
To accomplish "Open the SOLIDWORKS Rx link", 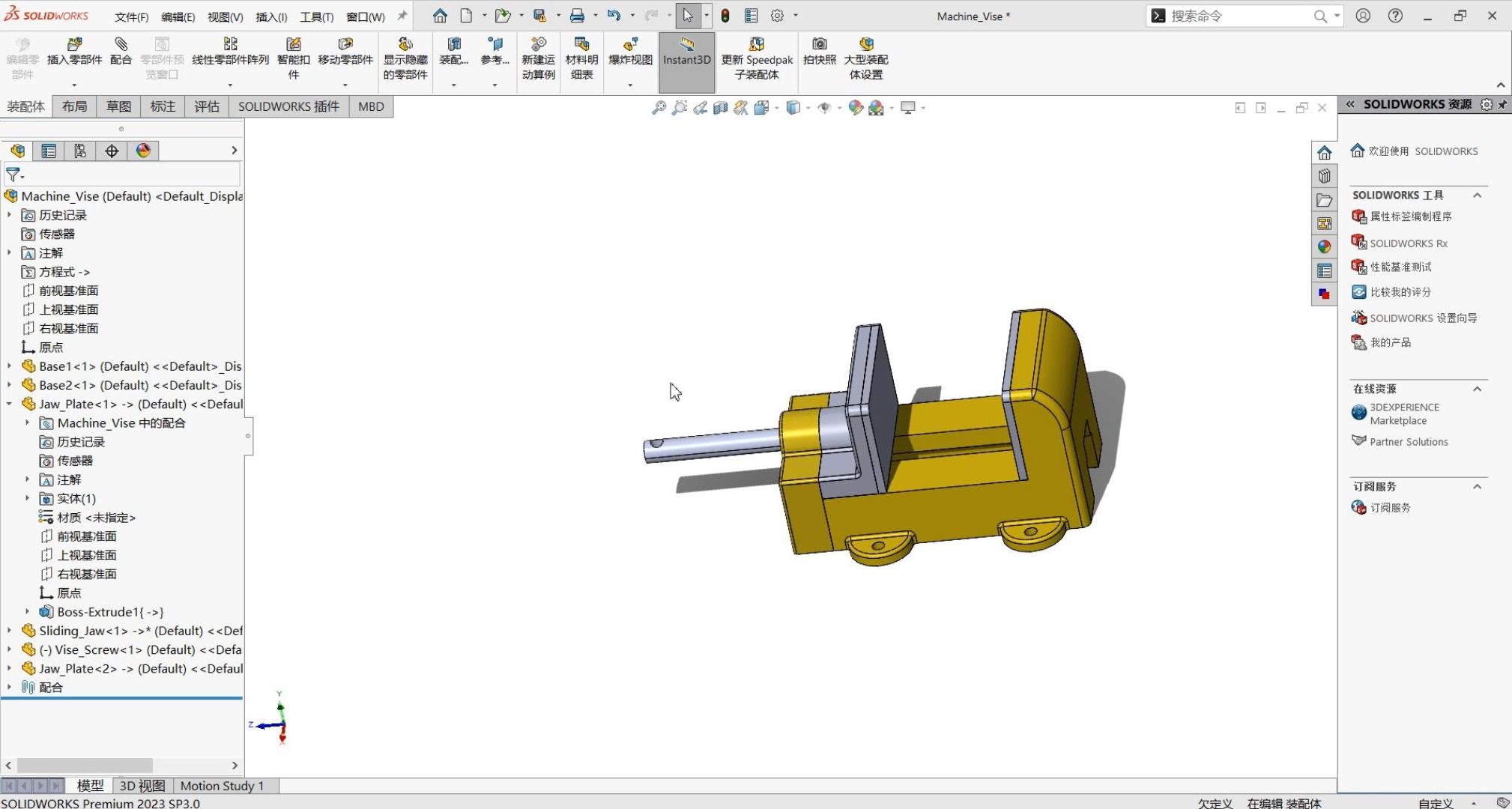I will [x=1408, y=243].
